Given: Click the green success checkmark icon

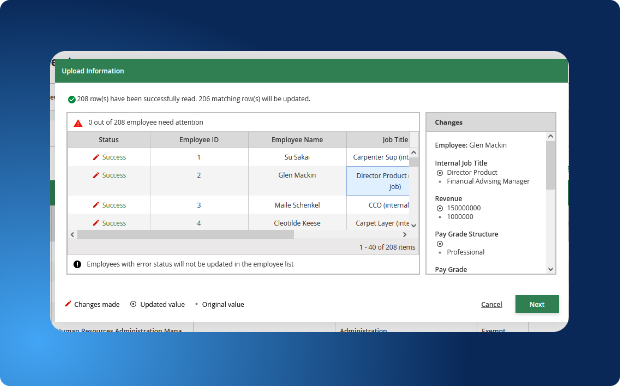Looking at the screenshot, I should [72, 99].
